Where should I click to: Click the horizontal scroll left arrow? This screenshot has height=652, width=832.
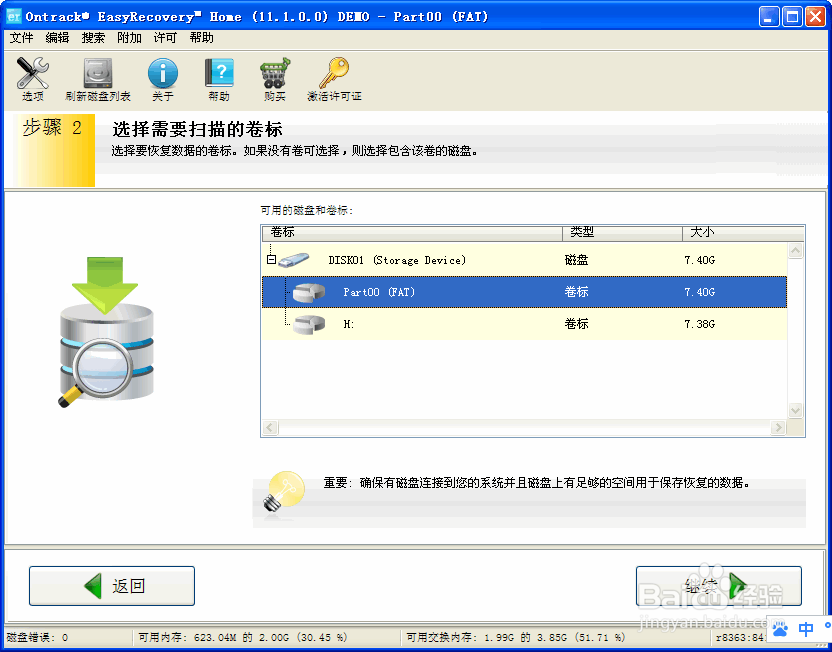(270, 427)
